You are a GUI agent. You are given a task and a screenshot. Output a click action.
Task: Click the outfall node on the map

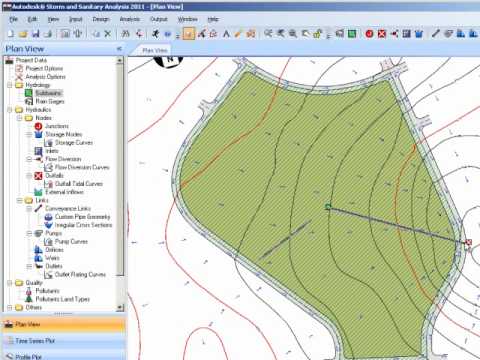(x=468, y=242)
